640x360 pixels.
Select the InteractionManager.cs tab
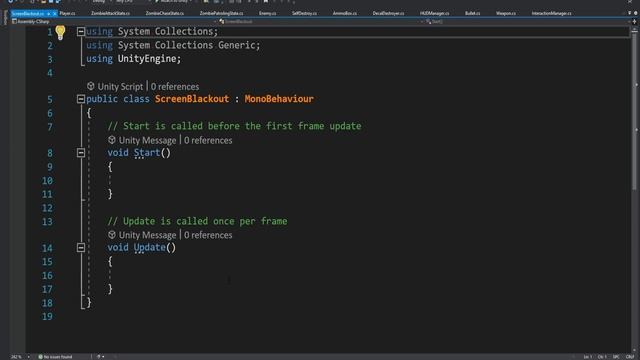(551, 13)
